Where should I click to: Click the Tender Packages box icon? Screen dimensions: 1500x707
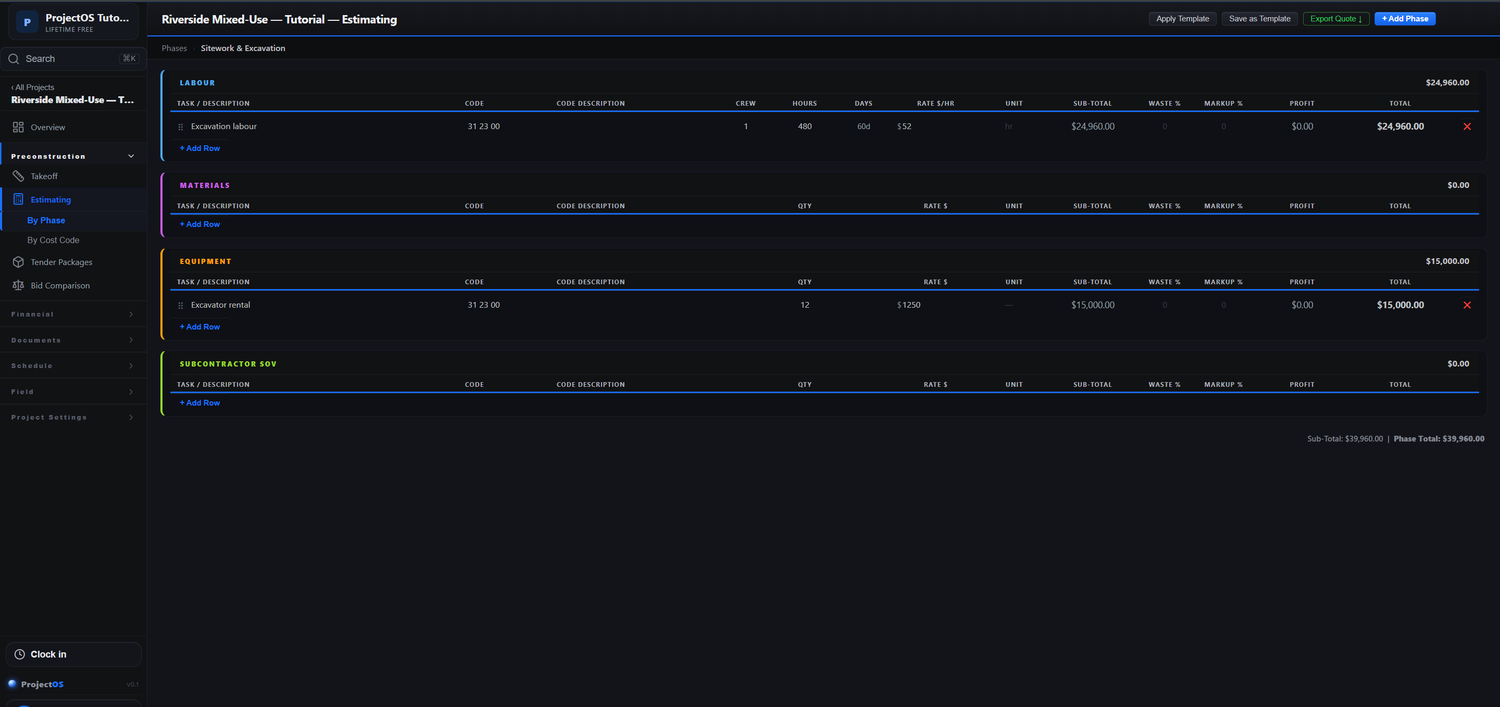click(18, 262)
